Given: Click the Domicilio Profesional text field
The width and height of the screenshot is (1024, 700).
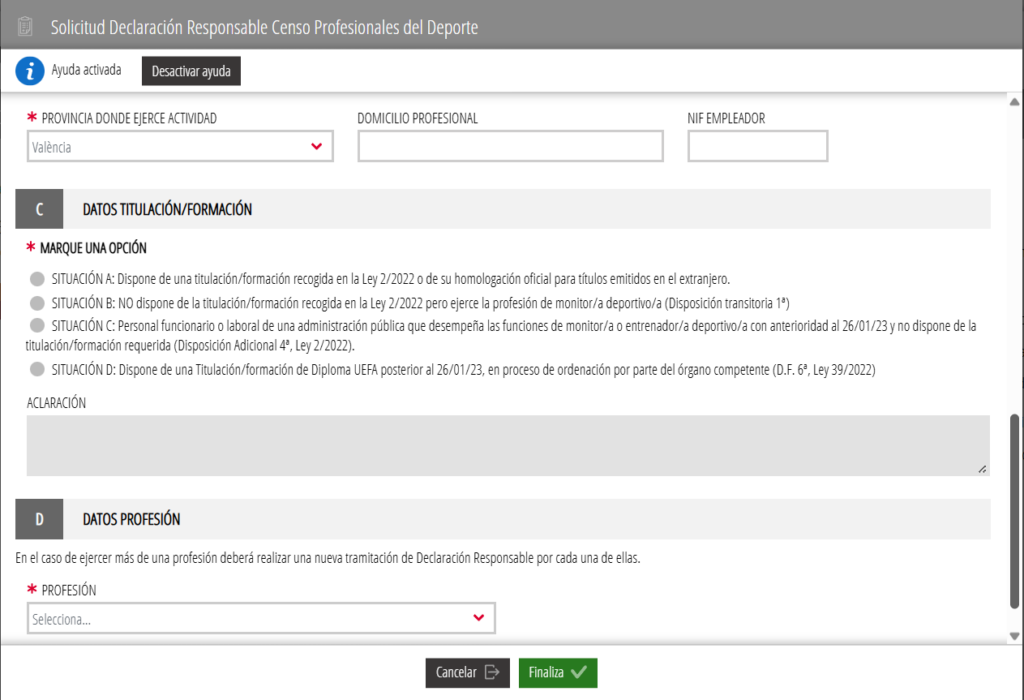Looking at the screenshot, I should pyautogui.click(x=510, y=147).
